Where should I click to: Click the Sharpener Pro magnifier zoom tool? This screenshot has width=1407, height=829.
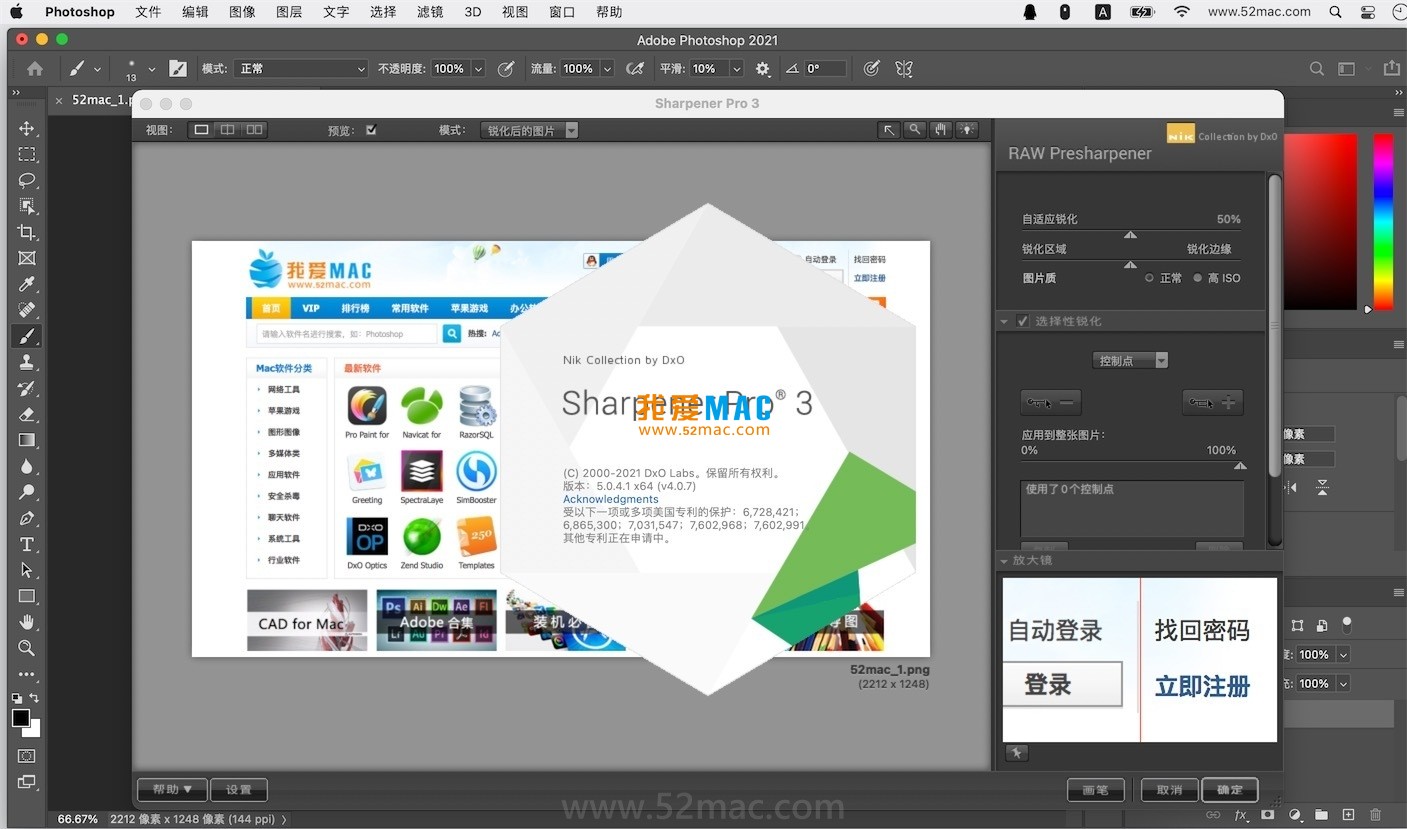click(x=915, y=130)
